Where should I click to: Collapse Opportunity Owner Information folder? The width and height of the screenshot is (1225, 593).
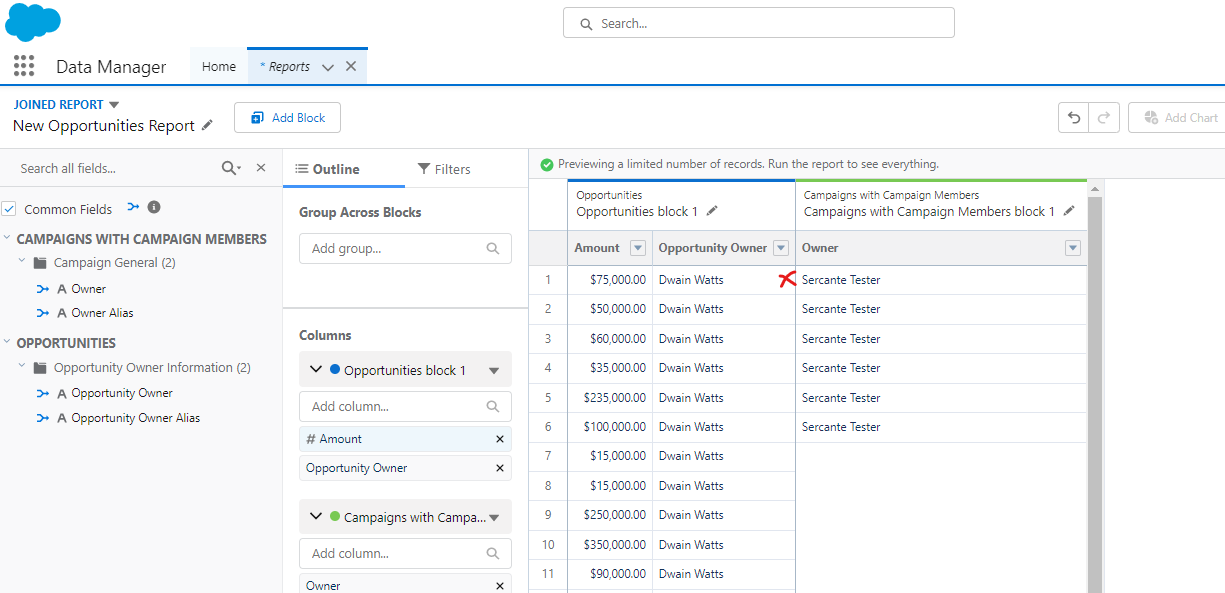coord(22,367)
